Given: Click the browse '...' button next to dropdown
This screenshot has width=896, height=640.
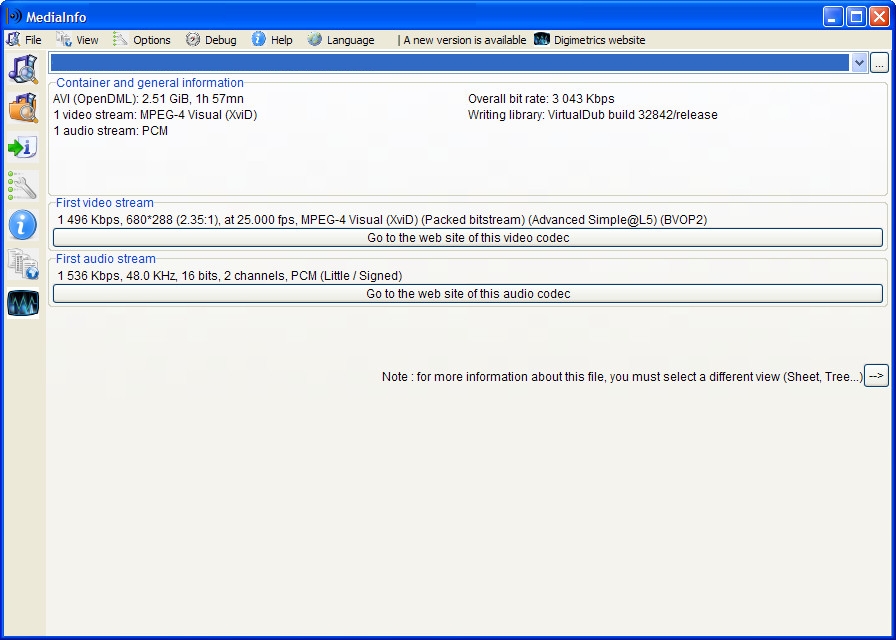Looking at the screenshot, I should [879, 63].
